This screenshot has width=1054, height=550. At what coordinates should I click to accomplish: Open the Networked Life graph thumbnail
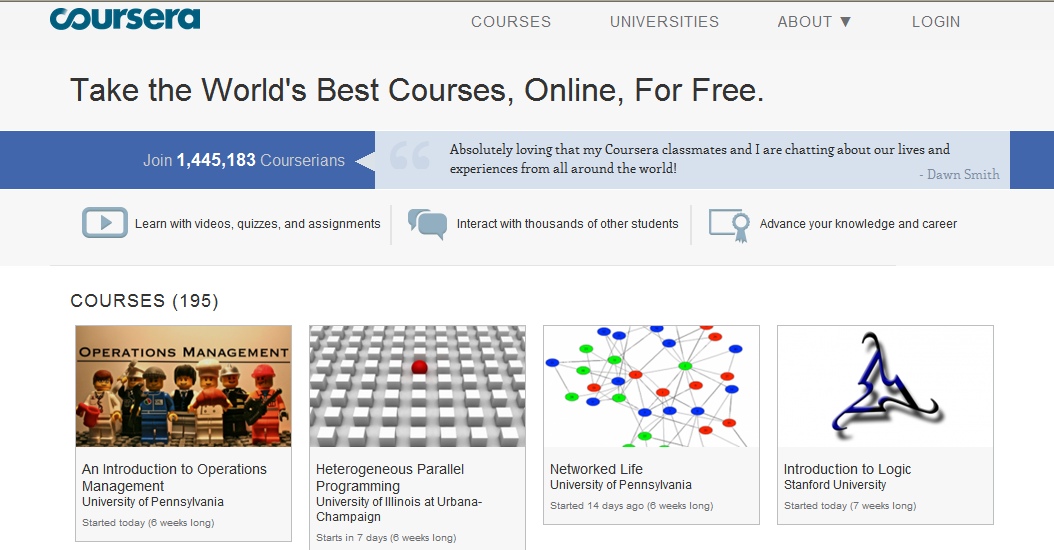(651, 386)
